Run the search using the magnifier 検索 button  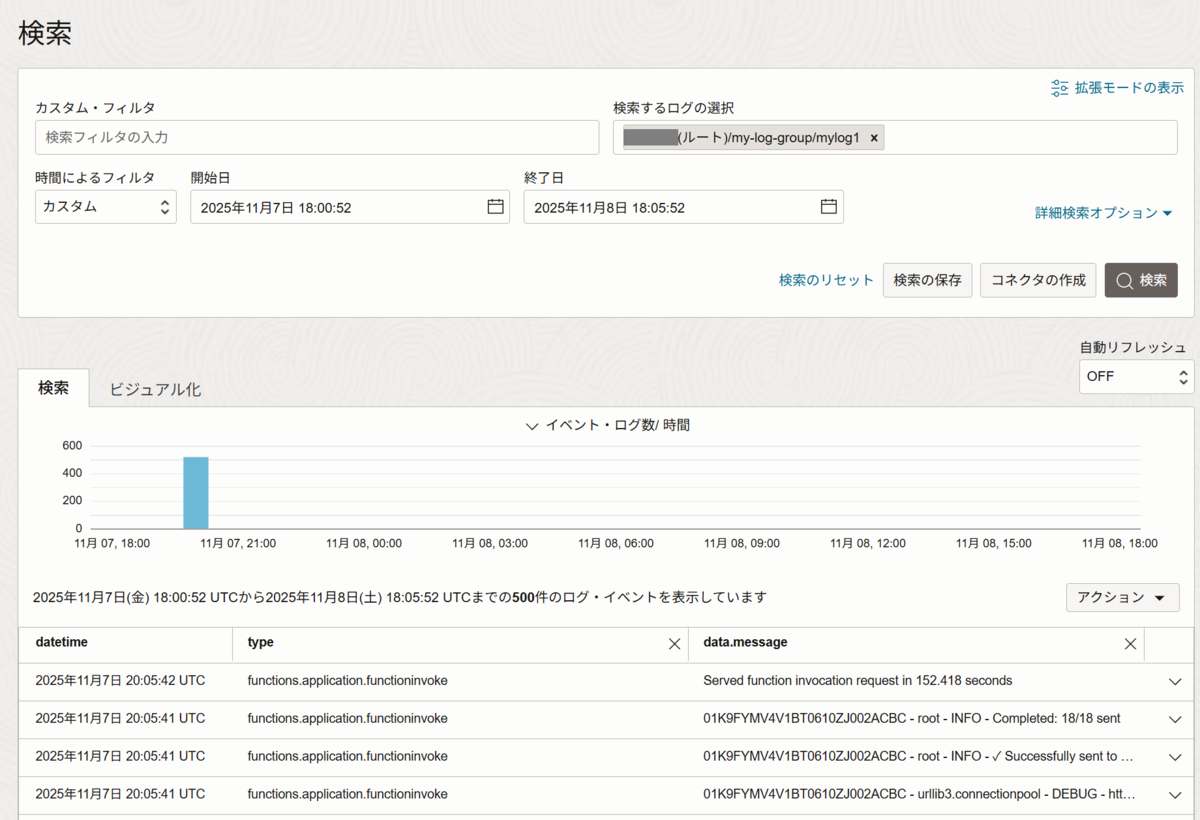click(x=1140, y=280)
